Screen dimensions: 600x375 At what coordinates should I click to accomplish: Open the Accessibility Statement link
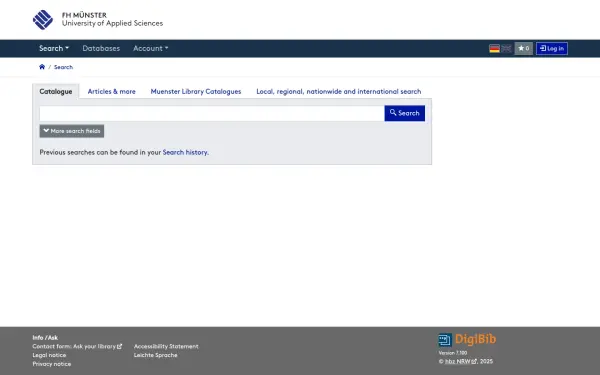(166, 346)
